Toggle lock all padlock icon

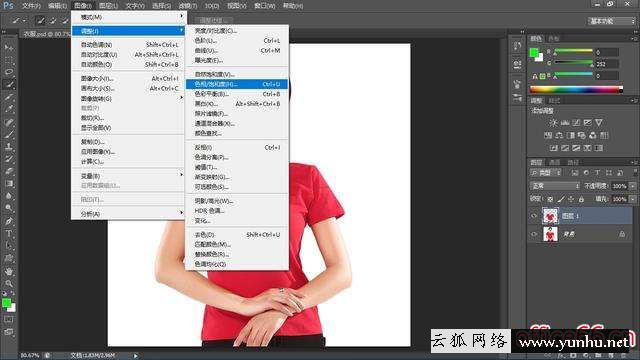coord(581,199)
